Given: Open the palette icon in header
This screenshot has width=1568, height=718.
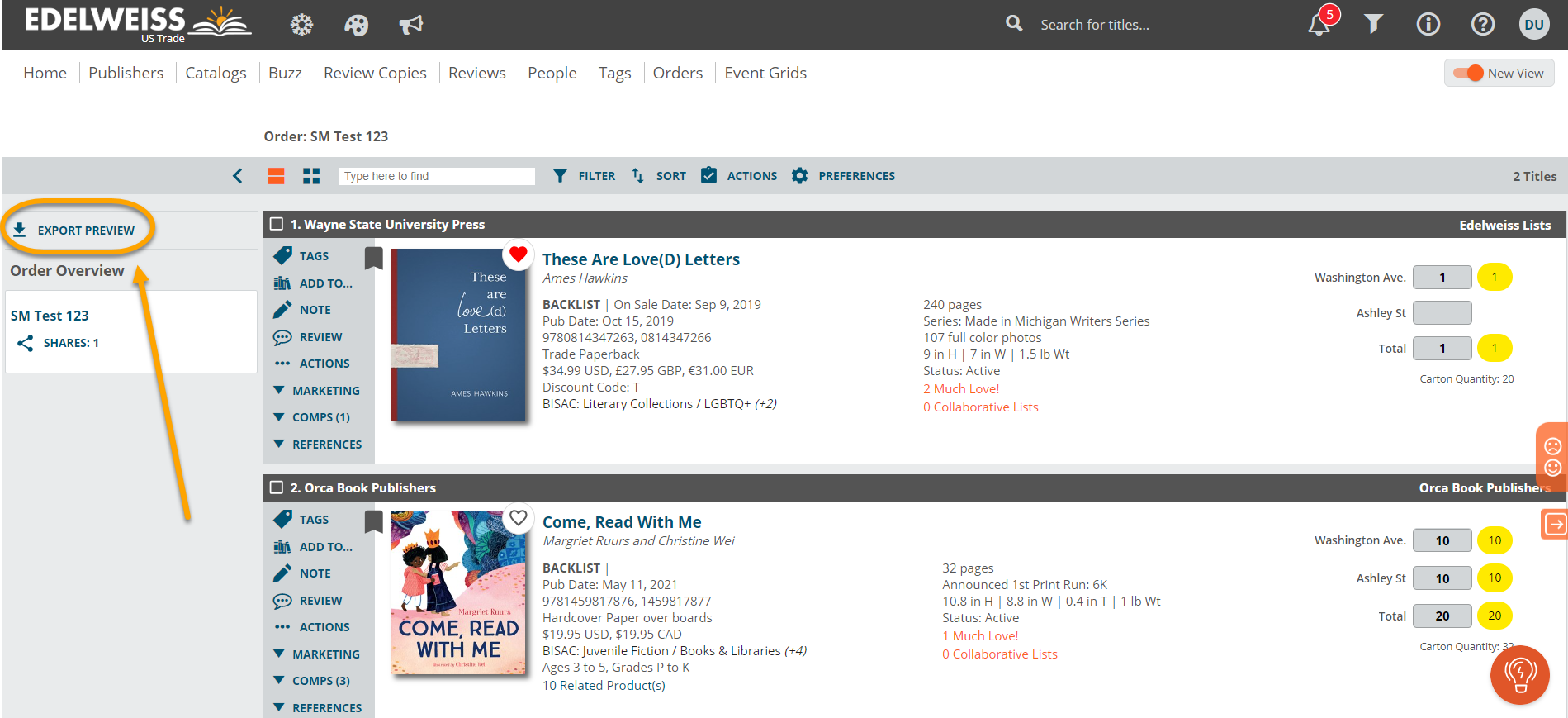Looking at the screenshot, I should 356,25.
